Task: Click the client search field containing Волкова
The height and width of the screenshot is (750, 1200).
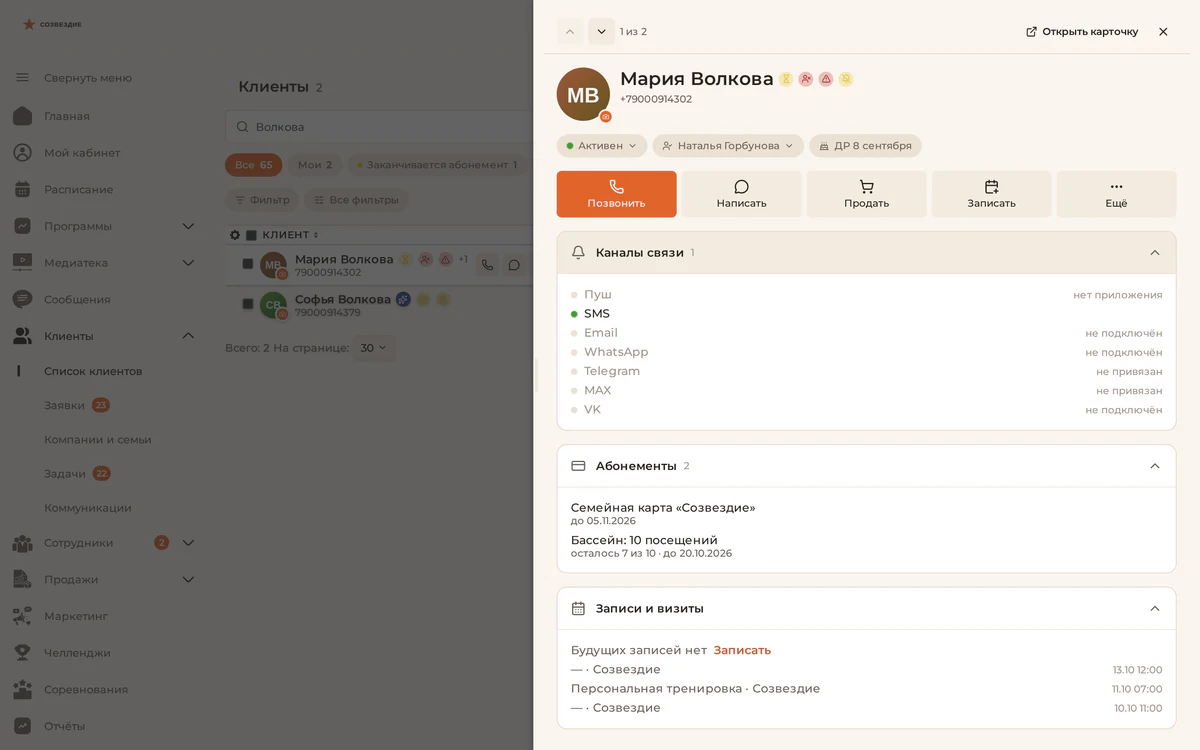Action: tap(380, 127)
